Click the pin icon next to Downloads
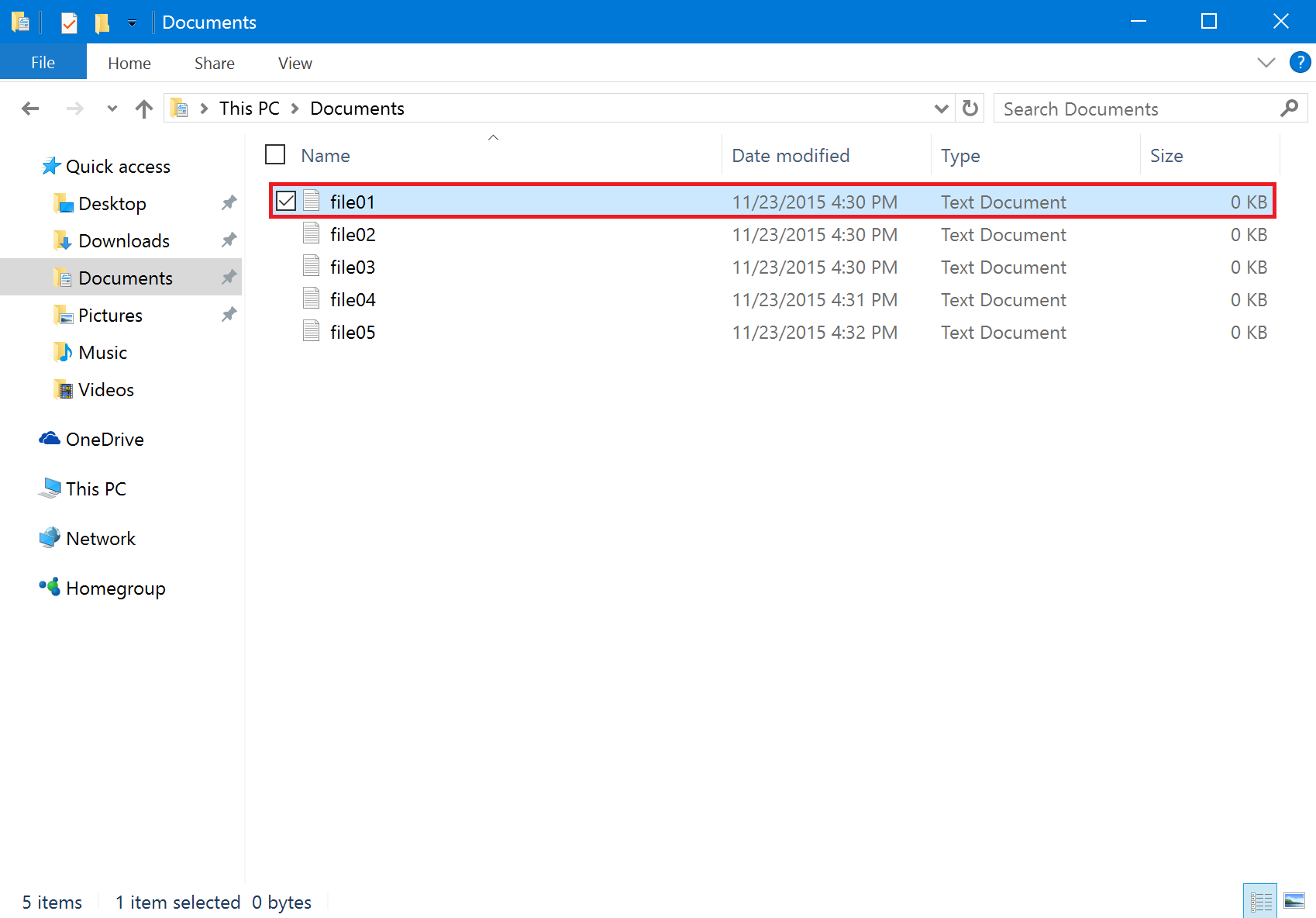The image size is (1316, 918). (x=229, y=240)
